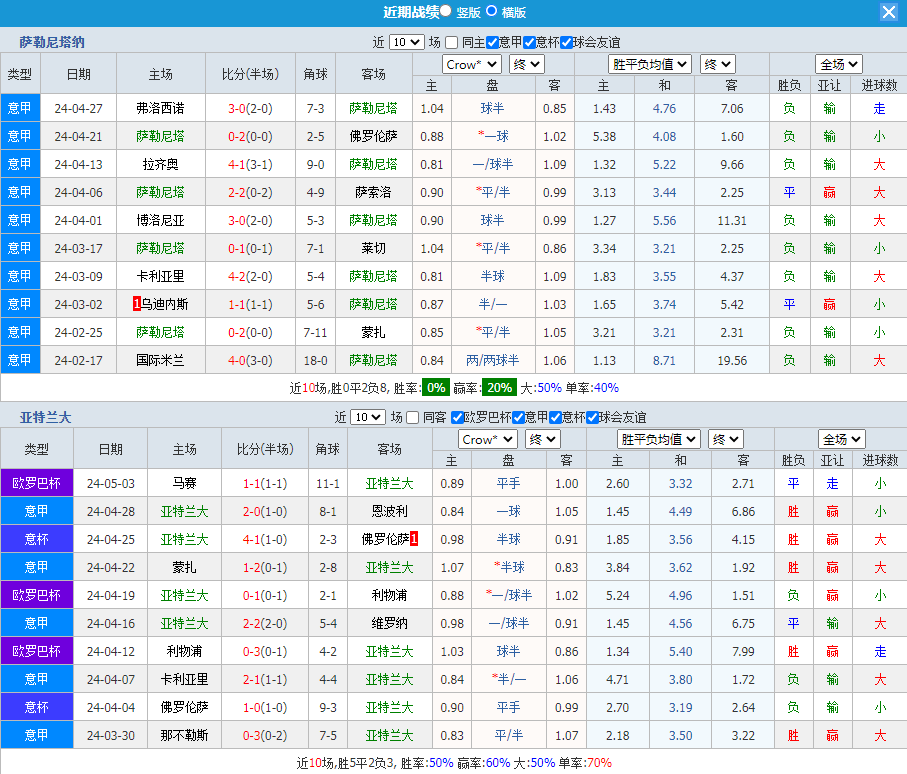
Task: Click the purple 欧罗巴杯 tag on 24-04-19
Action: (x=37, y=595)
